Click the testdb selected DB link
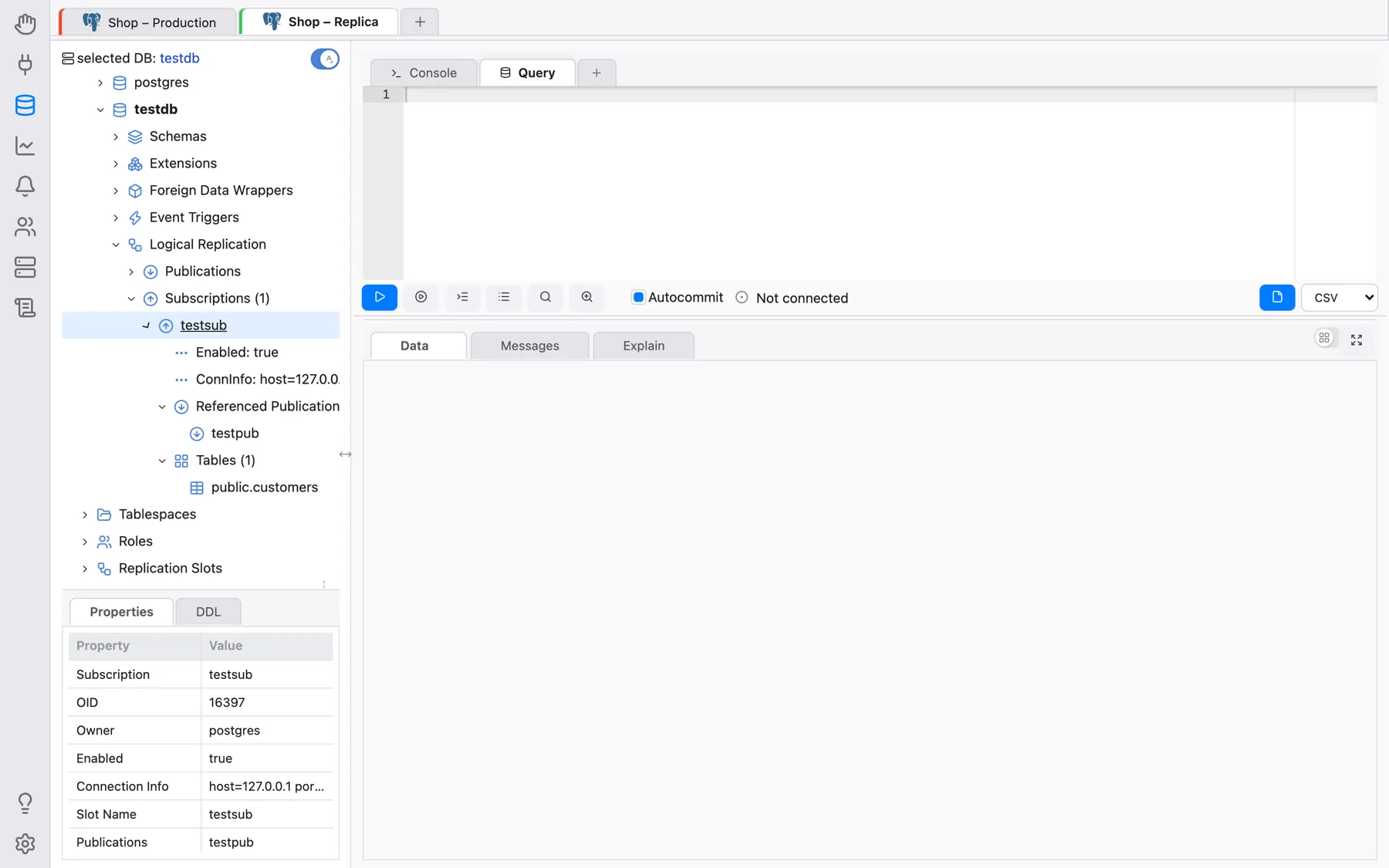This screenshot has width=1389, height=868. tap(180, 58)
